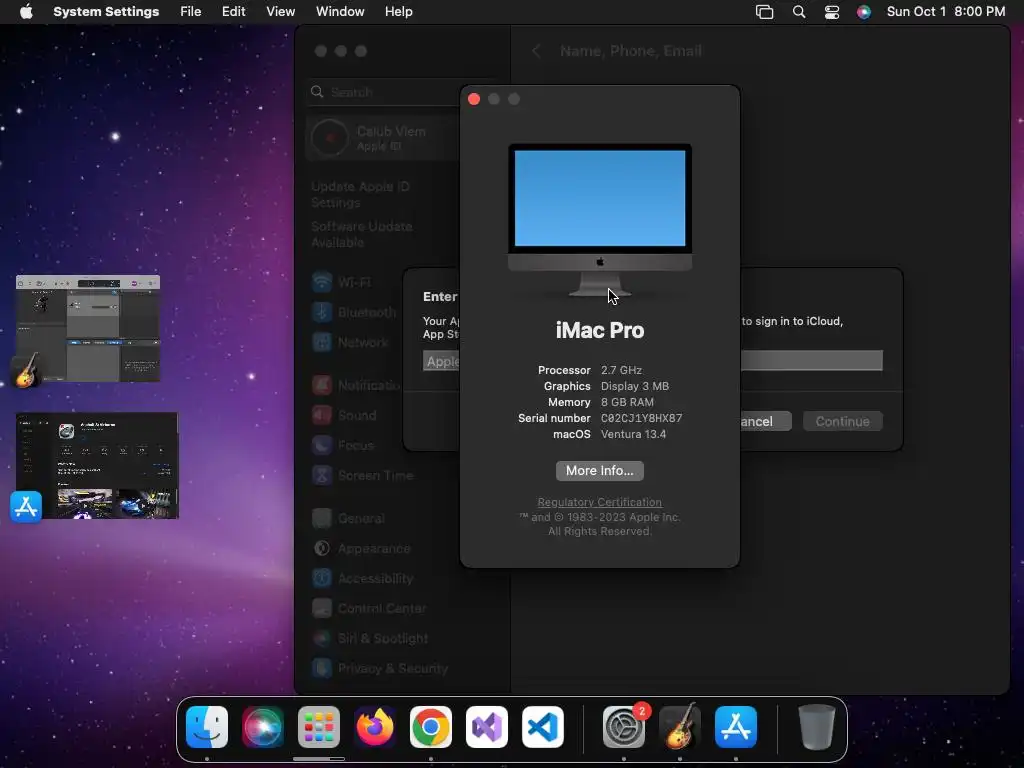The height and width of the screenshot is (768, 1024).
Task: Select the Apple ID account row in sidebar
Action: point(384,138)
